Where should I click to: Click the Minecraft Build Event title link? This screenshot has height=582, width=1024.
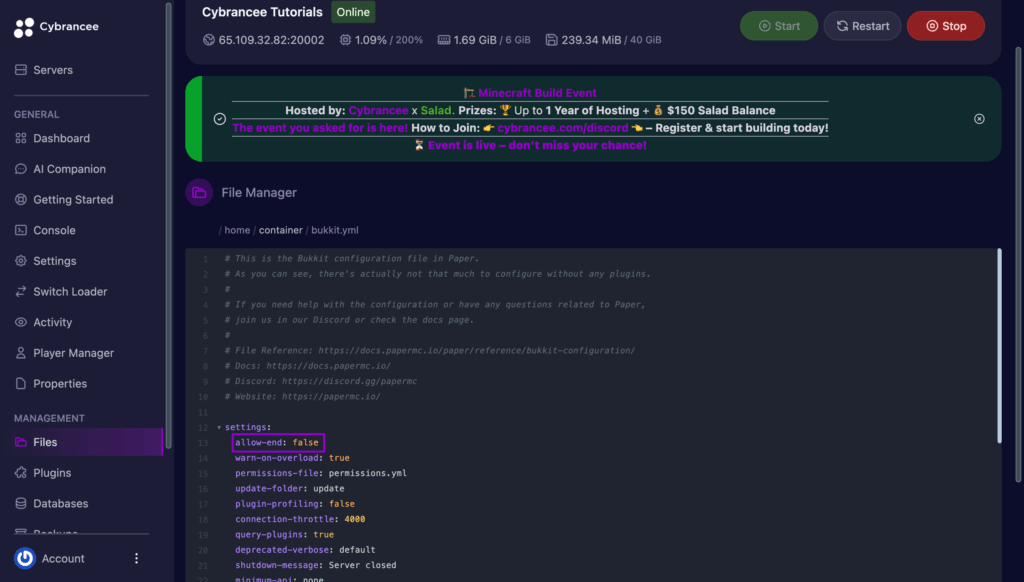[x=537, y=93]
